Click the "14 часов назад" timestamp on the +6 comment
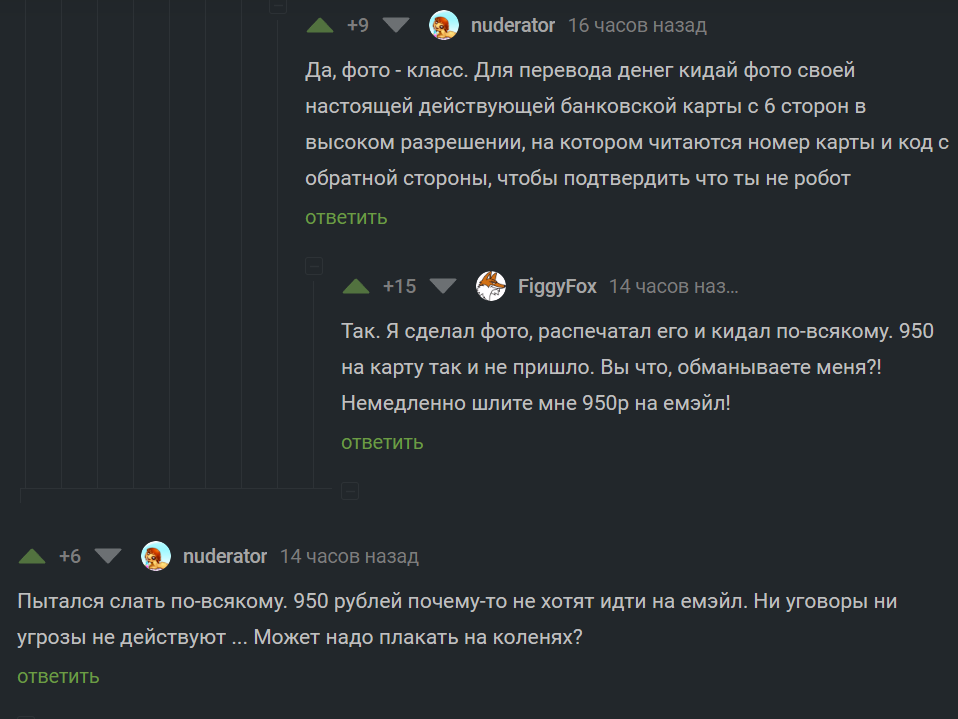Viewport: 958px width, 719px height. point(349,556)
